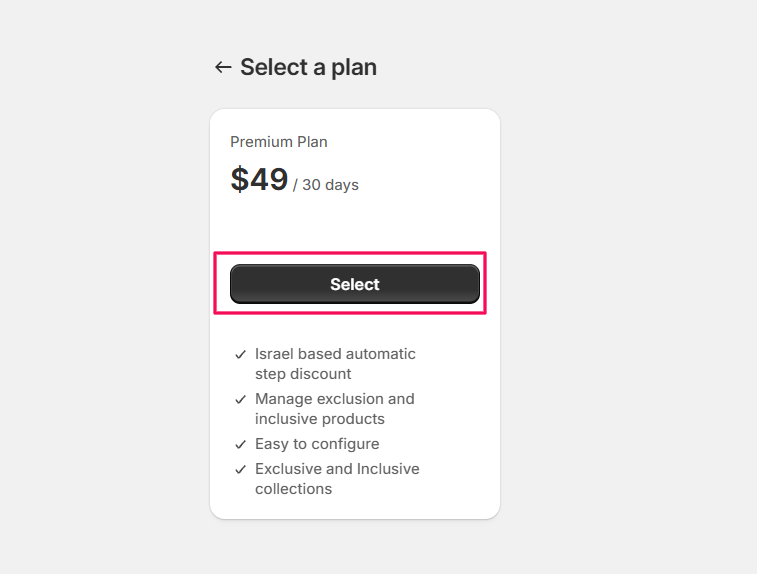
Task: Click the 'Select a plan' page heading
Action: click(x=308, y=67)
